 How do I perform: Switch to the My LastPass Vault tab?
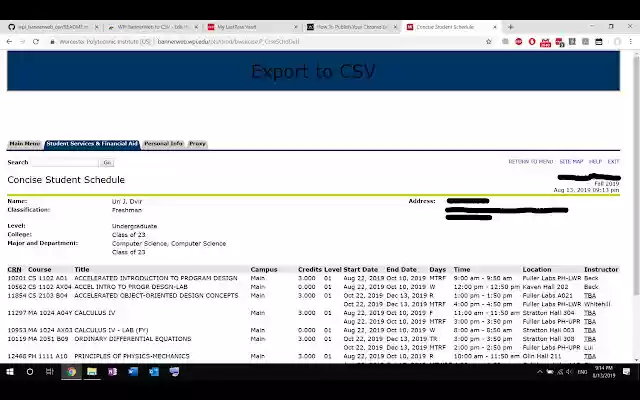pos(252,27)
